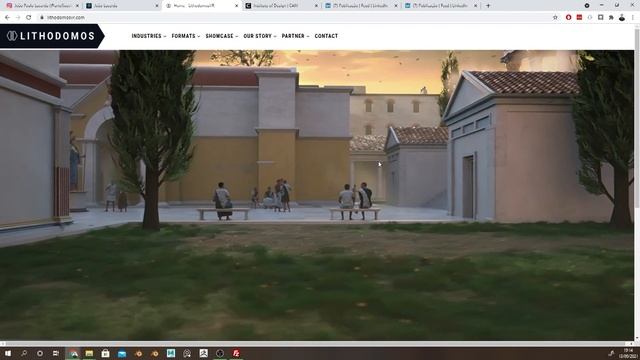Click the grey circle extension icon
This screenshot has height=360, width=640.
pyautogui.click(x=590, y=18)
